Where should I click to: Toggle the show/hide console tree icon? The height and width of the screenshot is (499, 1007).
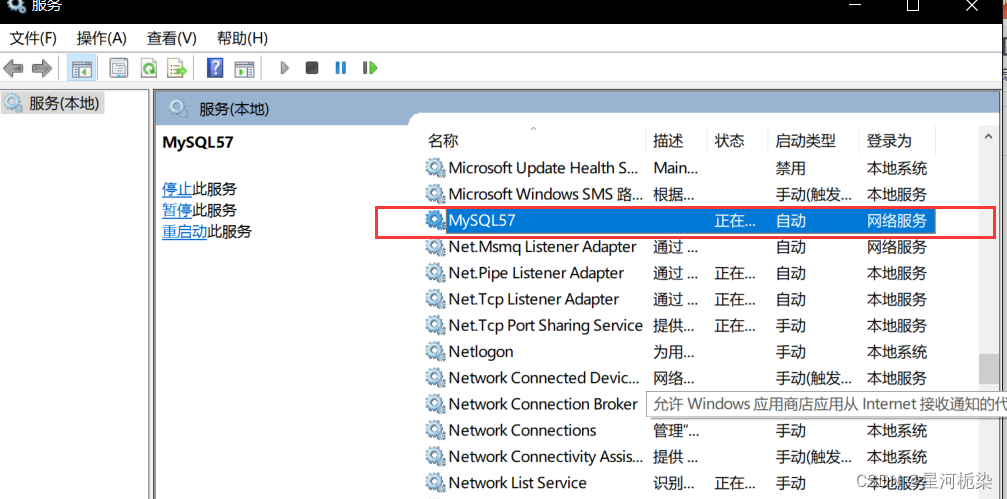[x=82, y=68]
